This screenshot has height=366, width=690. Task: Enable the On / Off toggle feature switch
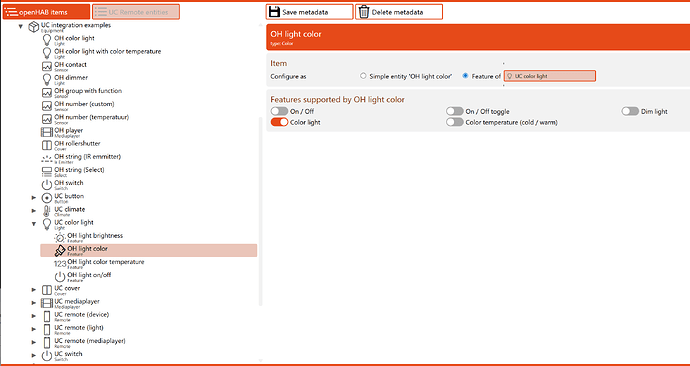455,111
